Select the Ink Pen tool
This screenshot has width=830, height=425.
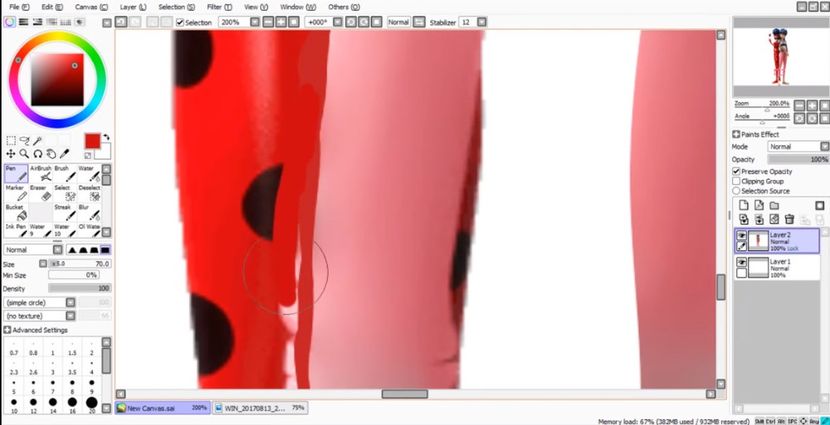pyautogui.click(x=16, y=230)
